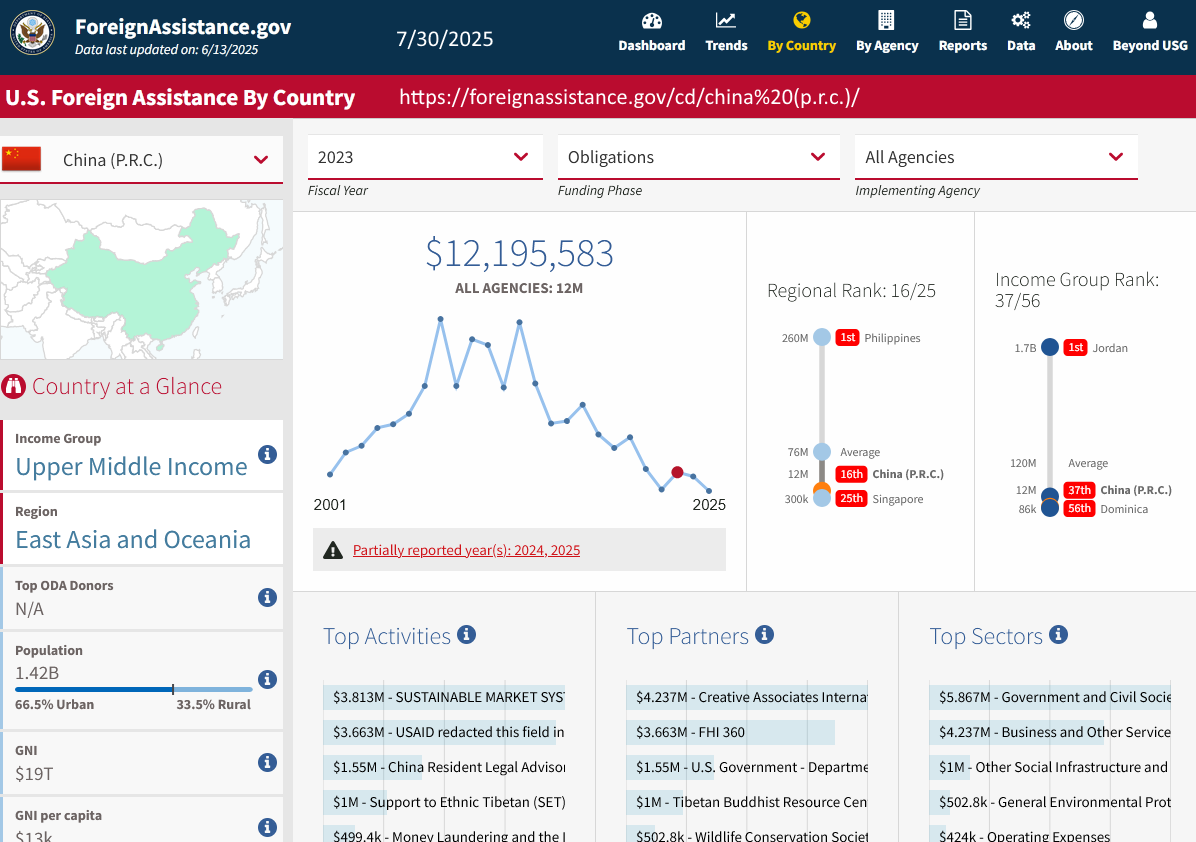This screenshot has width=1196, height=842.
Task: Click the By Agency building icon
Action: [x=886, y=21]
